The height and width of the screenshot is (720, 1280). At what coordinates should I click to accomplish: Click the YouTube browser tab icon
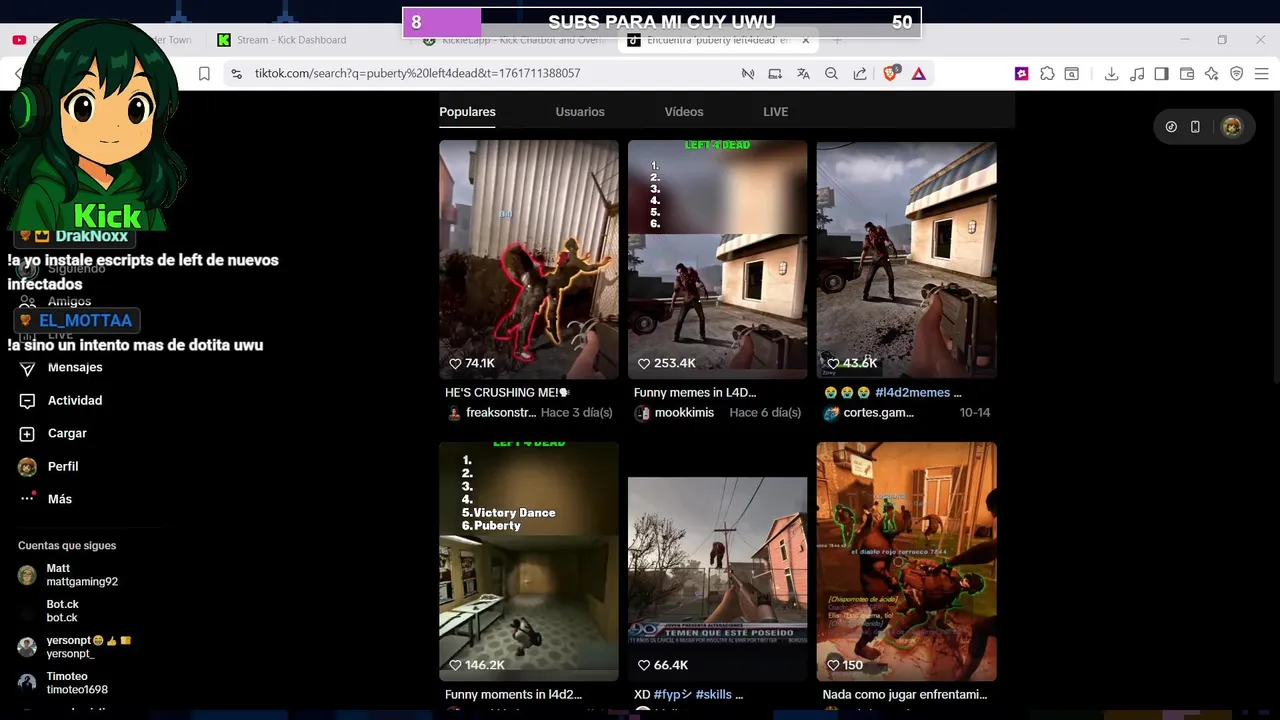(19, 40)
